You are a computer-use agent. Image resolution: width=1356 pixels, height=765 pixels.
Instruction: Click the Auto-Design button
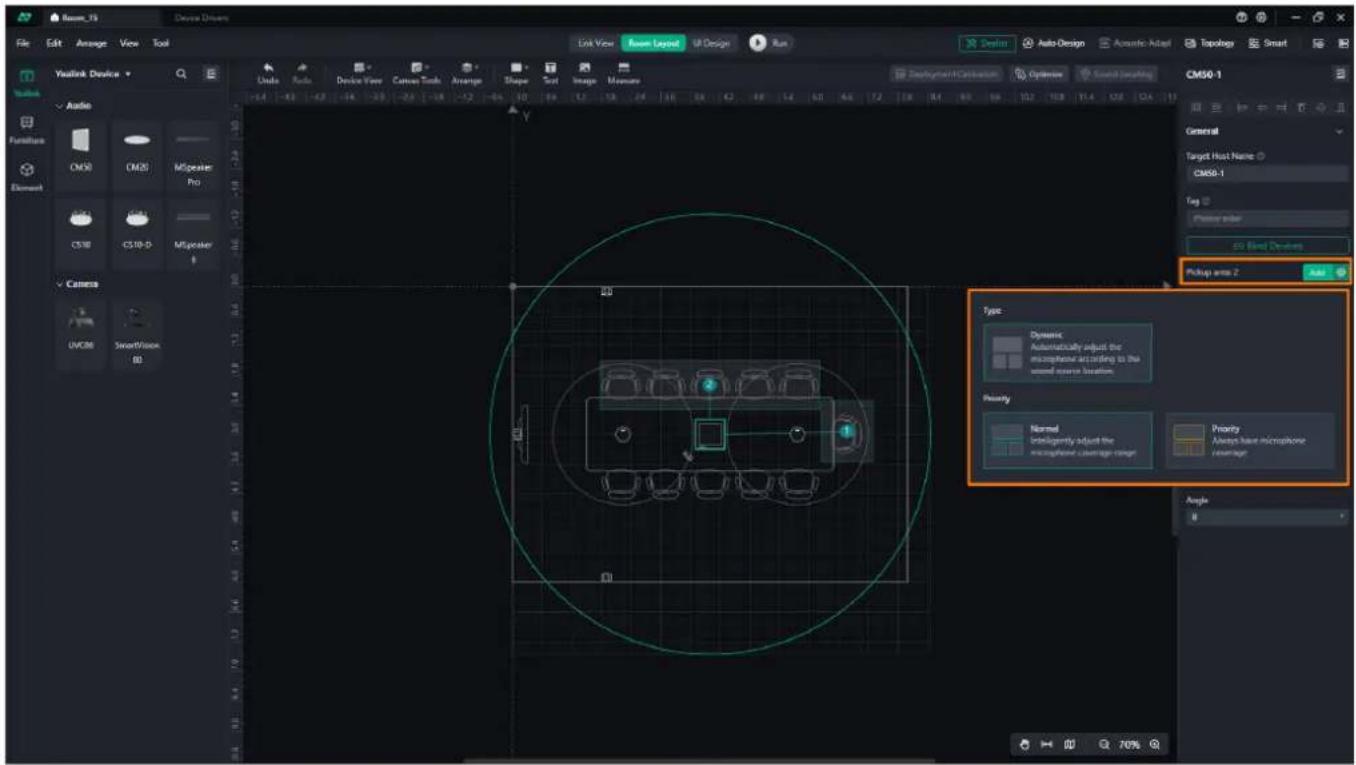(x=1055, y=43)
